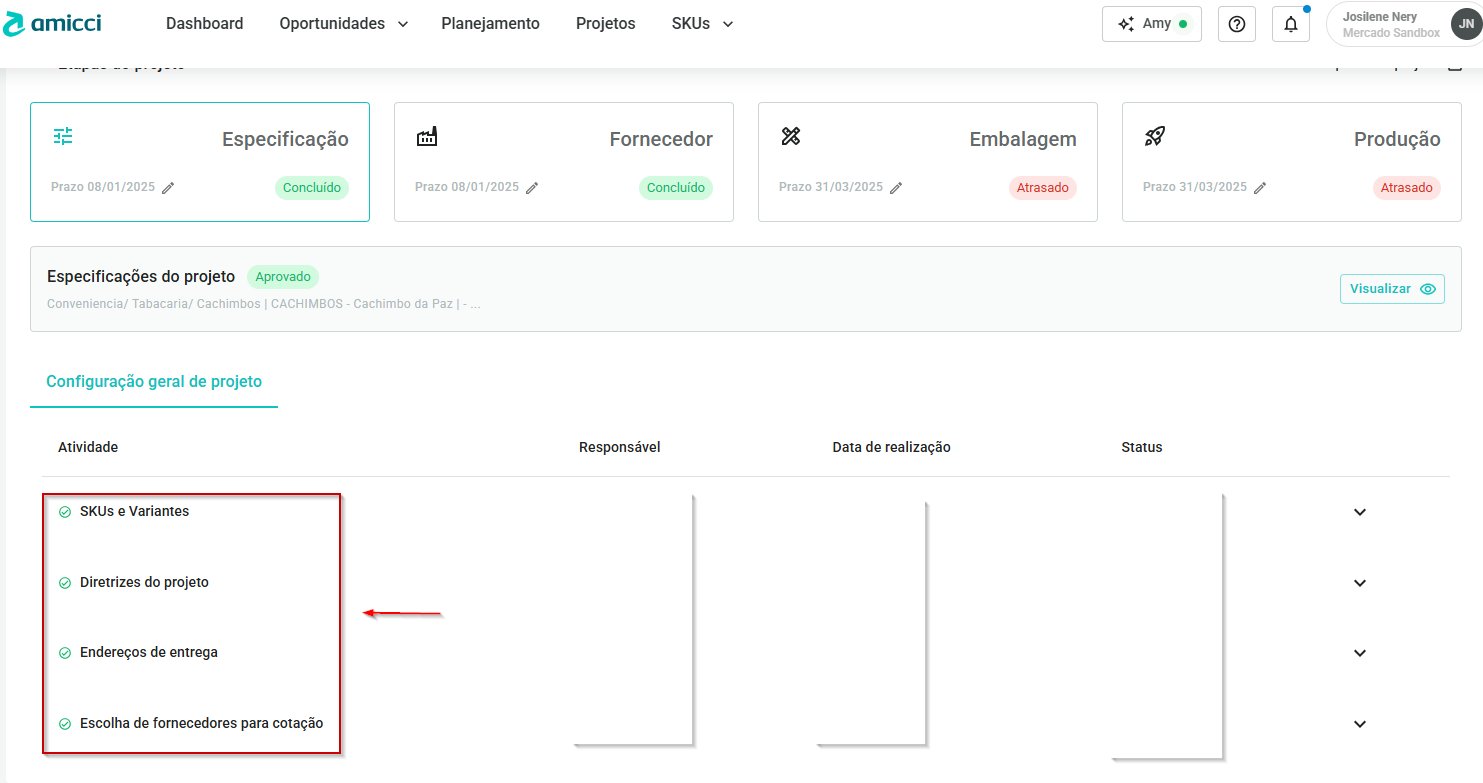Click the Fornecedor factory icon
The image size is (1483, 783).
(x=427, y=137)
